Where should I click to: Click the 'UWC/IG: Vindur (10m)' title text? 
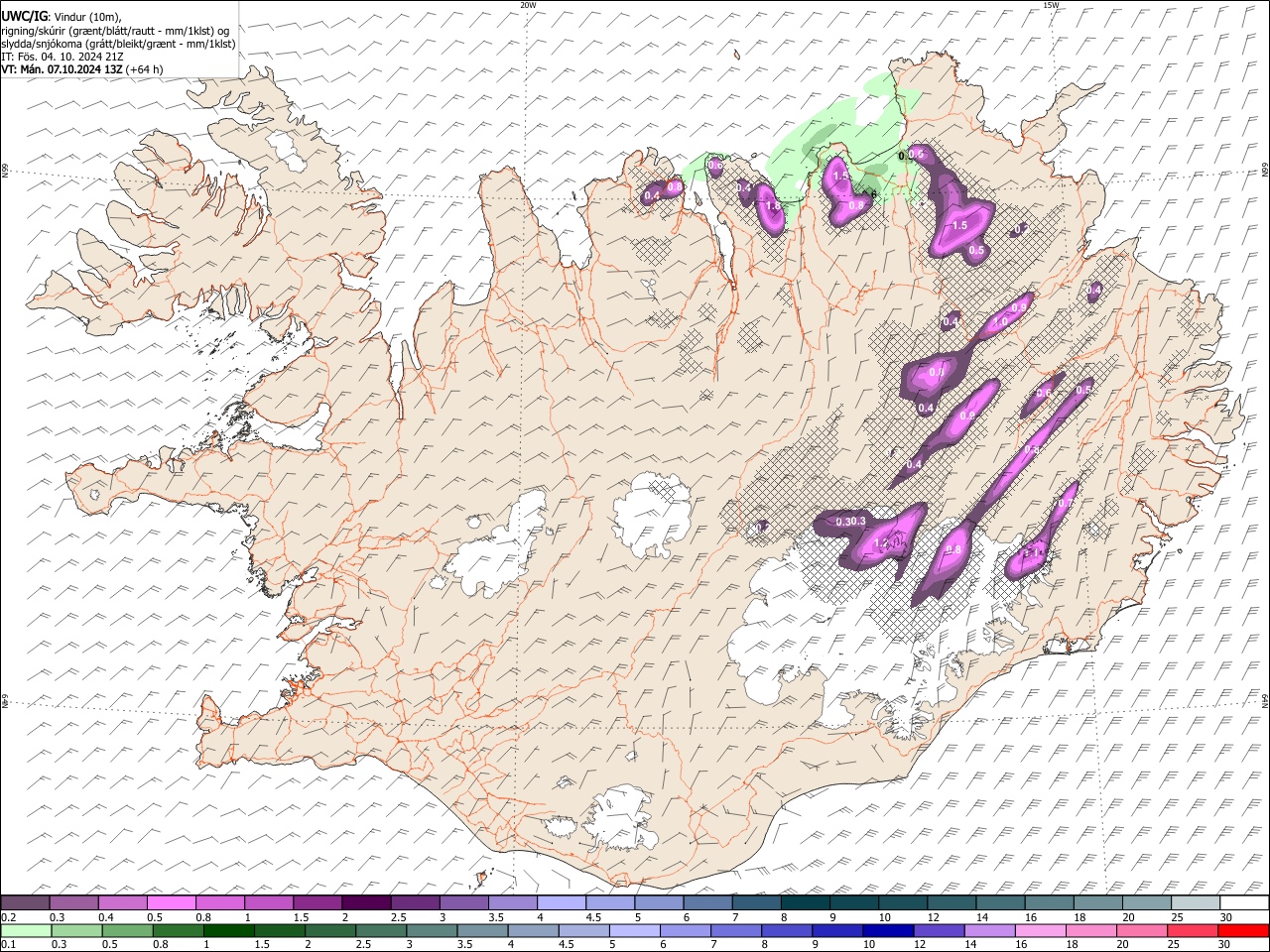(62, 17)
